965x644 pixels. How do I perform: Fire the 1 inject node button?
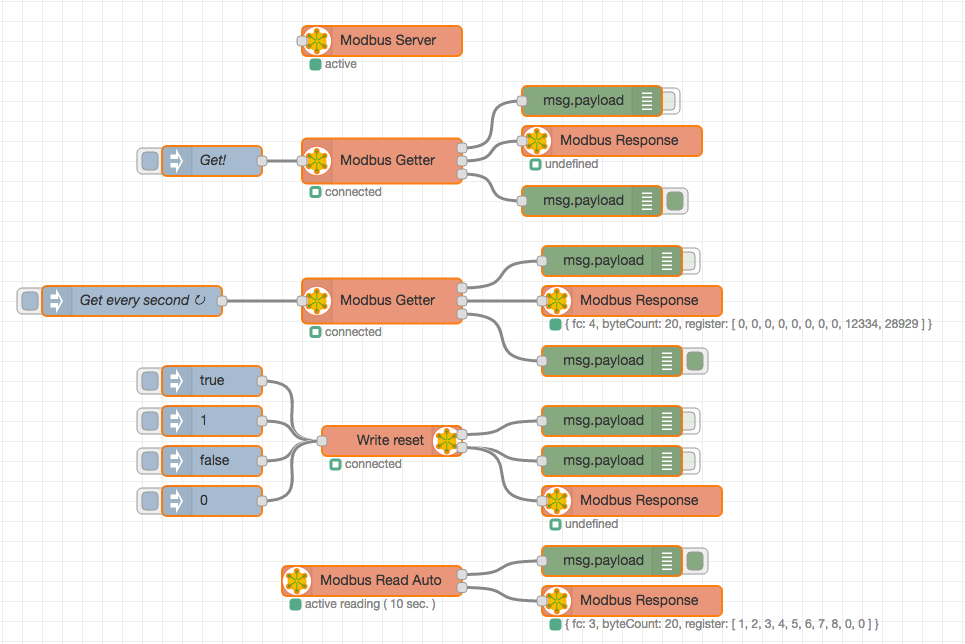point(150,421)
